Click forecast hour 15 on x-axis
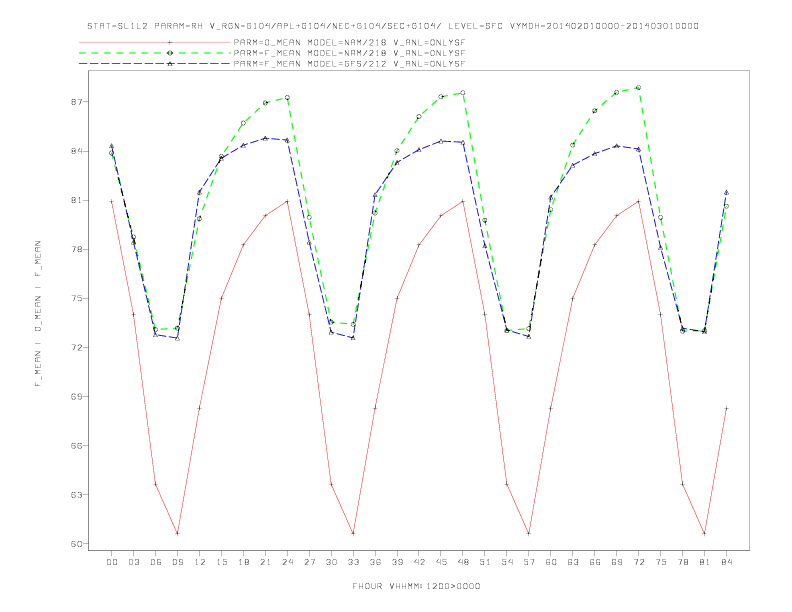Image resolution: width=792 pixels, height=612 pixels. coord(222,562)
